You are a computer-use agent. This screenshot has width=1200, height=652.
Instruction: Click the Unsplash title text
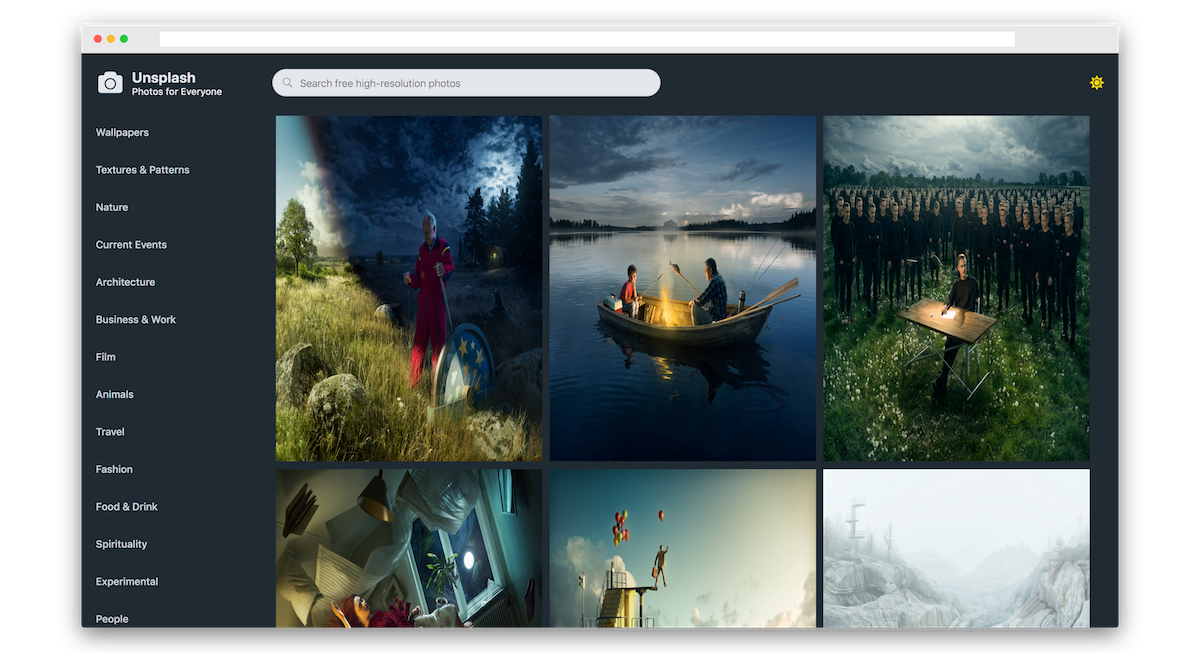click(x=164, y=77)
